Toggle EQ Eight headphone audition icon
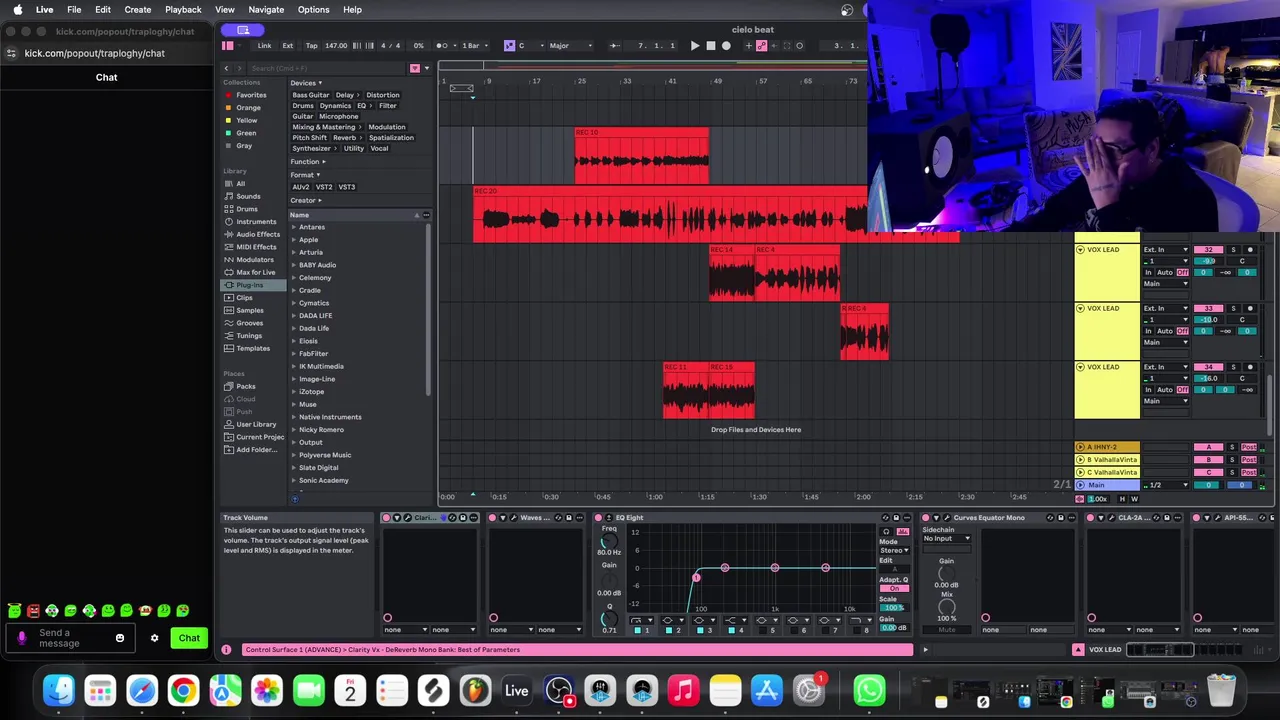1280x720 pixels. click(x=885, y=532)
